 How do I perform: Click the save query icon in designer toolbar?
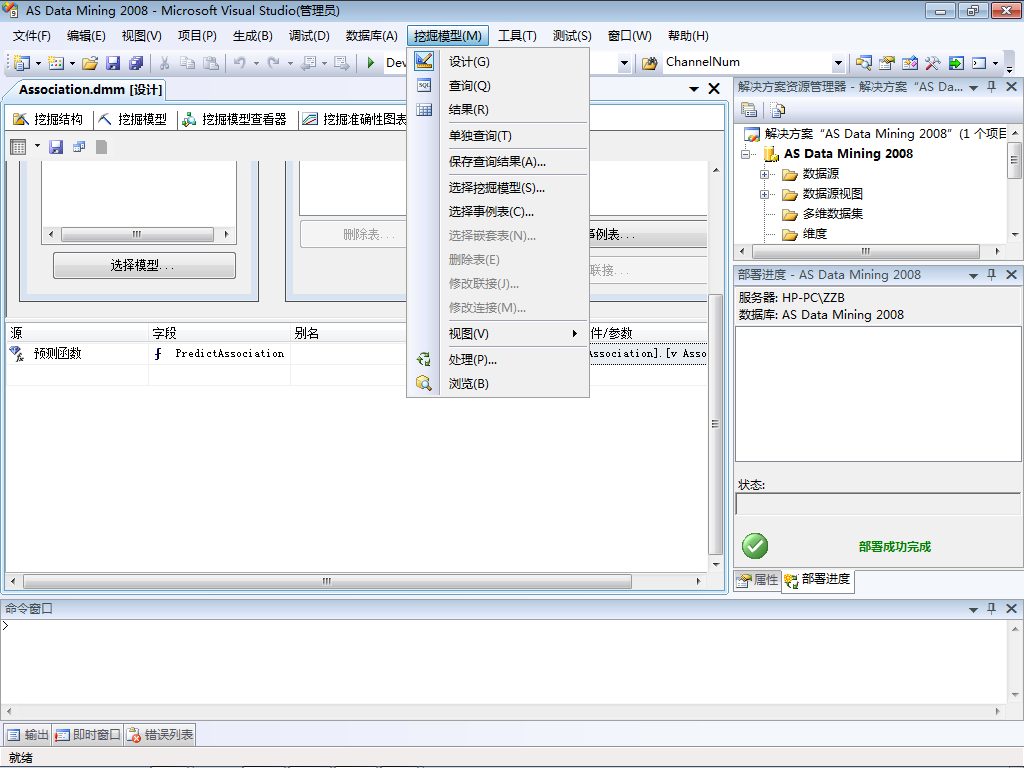coord(56,147)
